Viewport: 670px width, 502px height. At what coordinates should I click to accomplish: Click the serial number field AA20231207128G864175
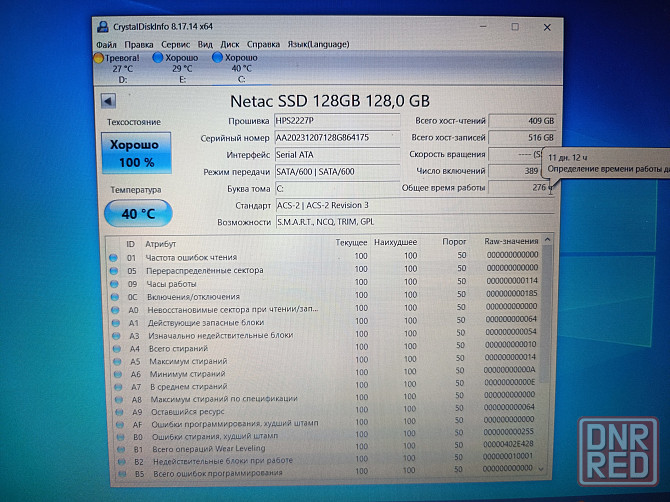(337, 138)
